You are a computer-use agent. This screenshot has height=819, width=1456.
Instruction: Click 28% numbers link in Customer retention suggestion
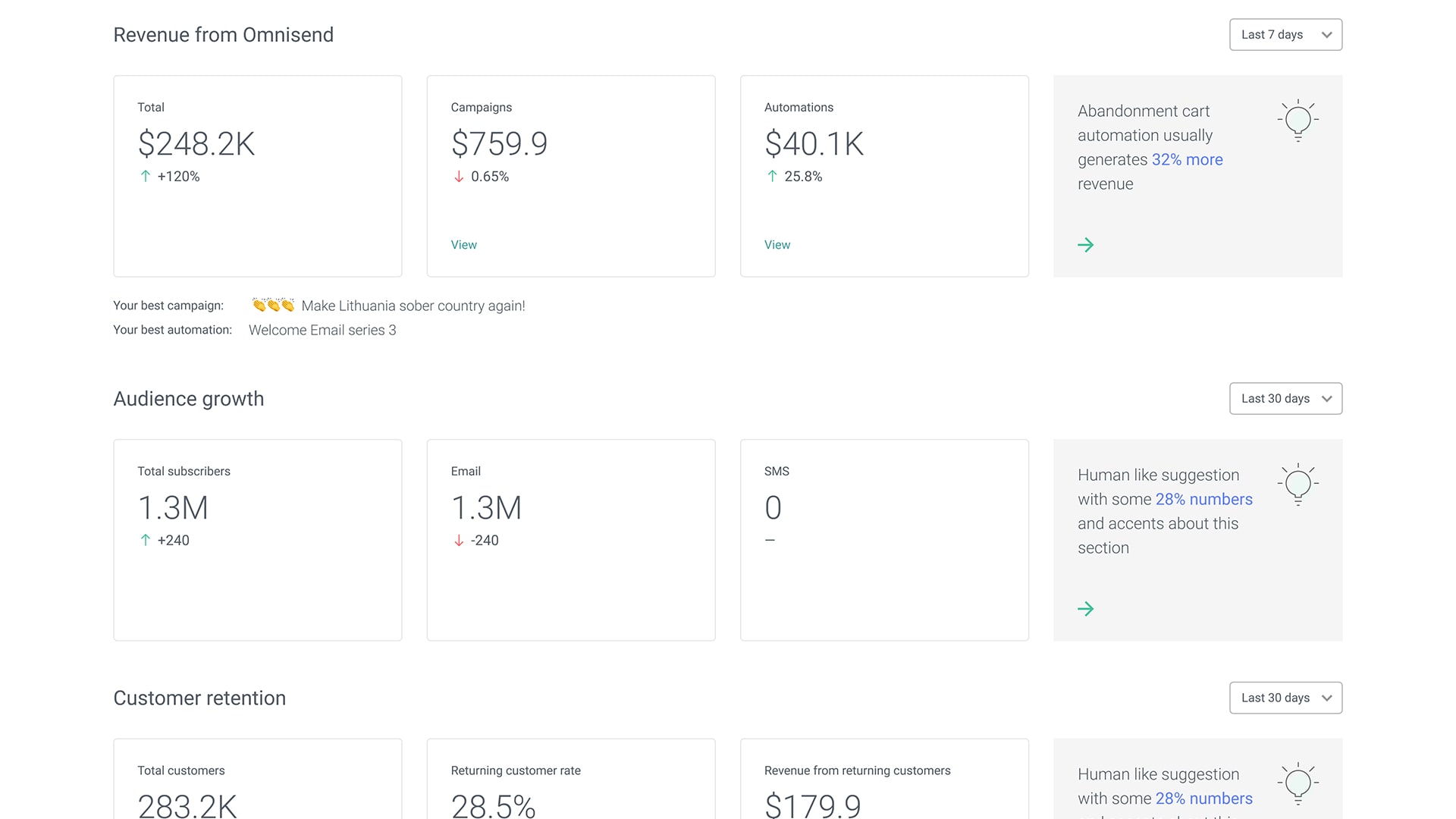(x=1203, y=799)
